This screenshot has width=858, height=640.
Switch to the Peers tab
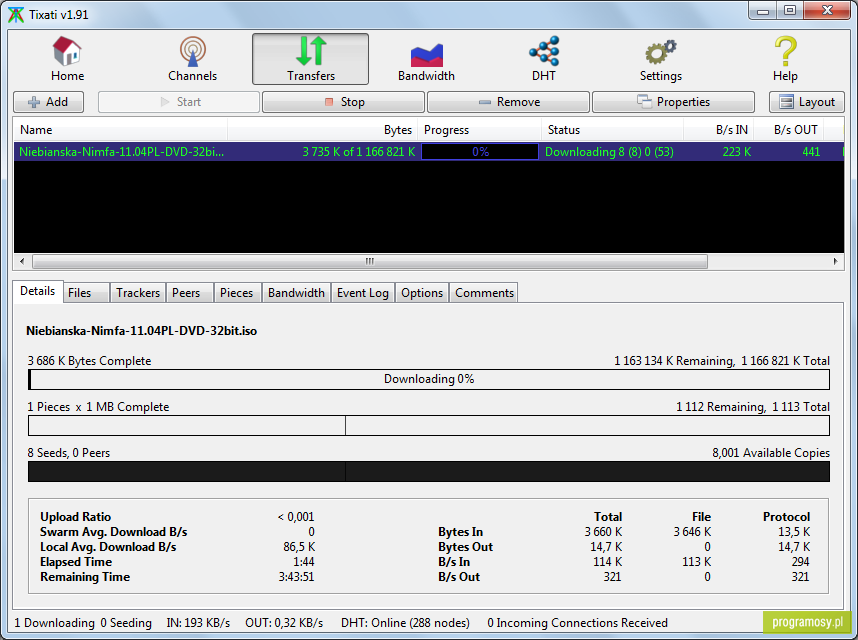tap(189, 293)
